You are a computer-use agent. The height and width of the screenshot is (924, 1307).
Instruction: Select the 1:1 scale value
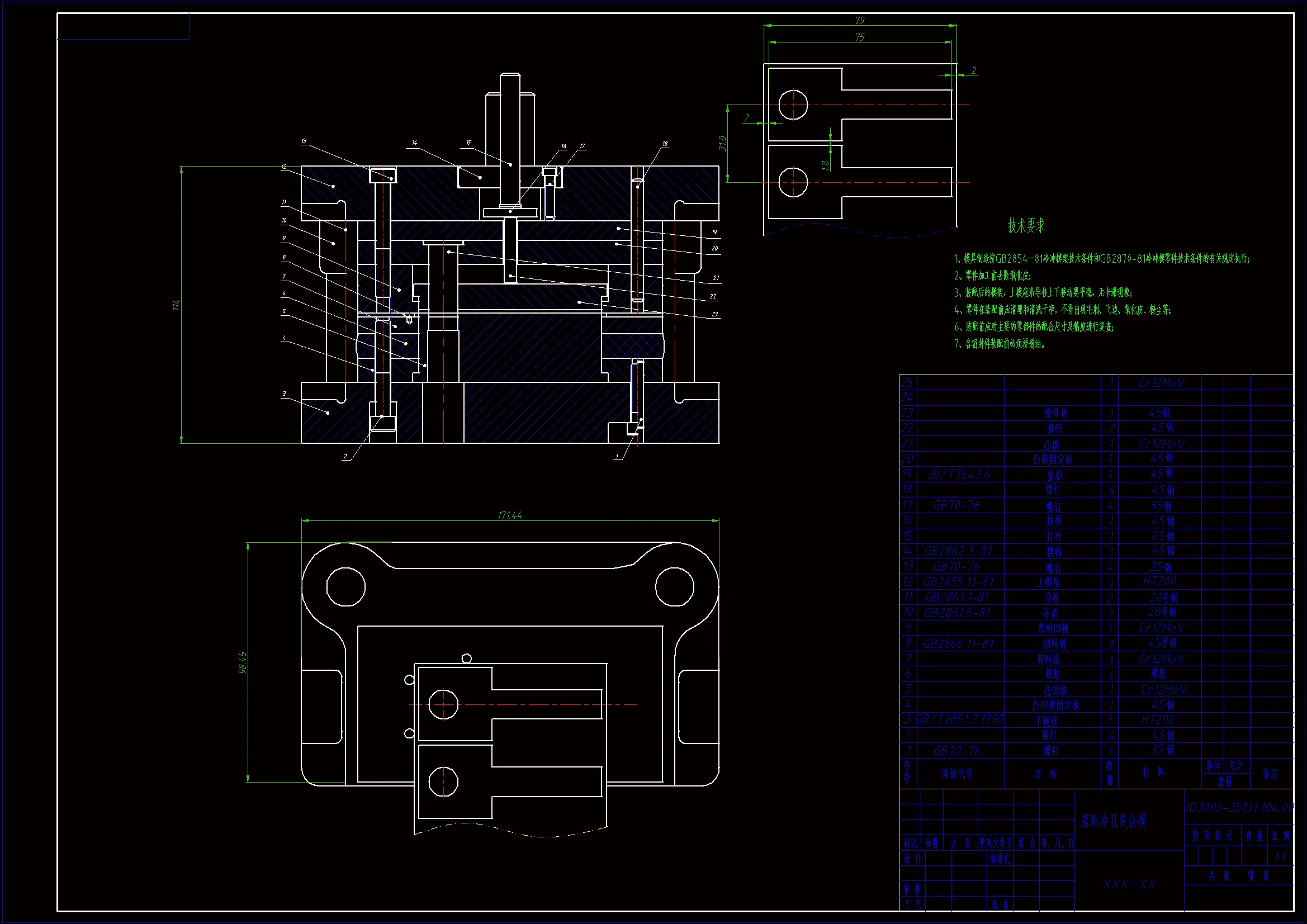(1280, 857)
